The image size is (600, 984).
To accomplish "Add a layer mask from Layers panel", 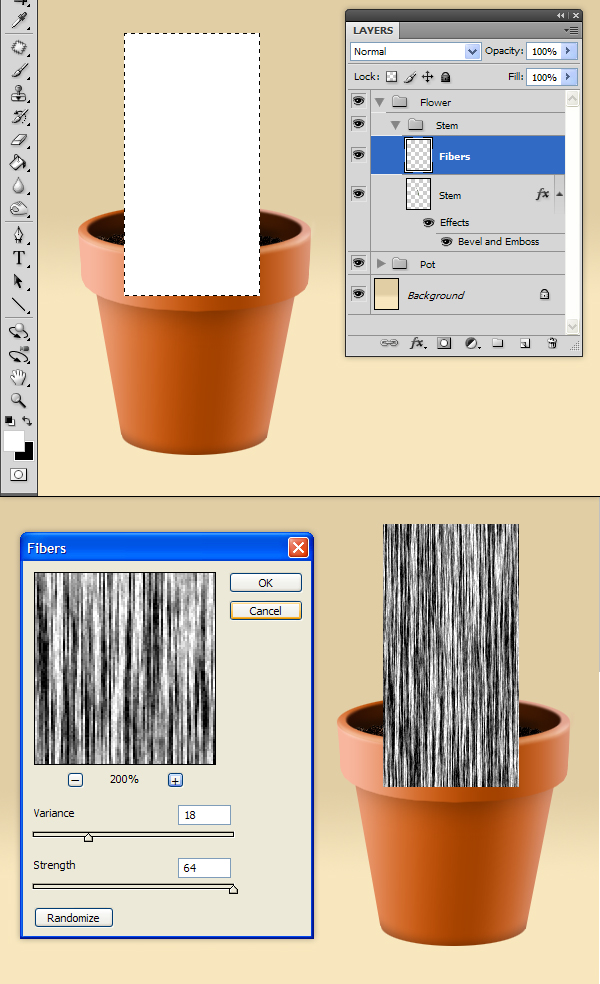I will tap(444, 343).
